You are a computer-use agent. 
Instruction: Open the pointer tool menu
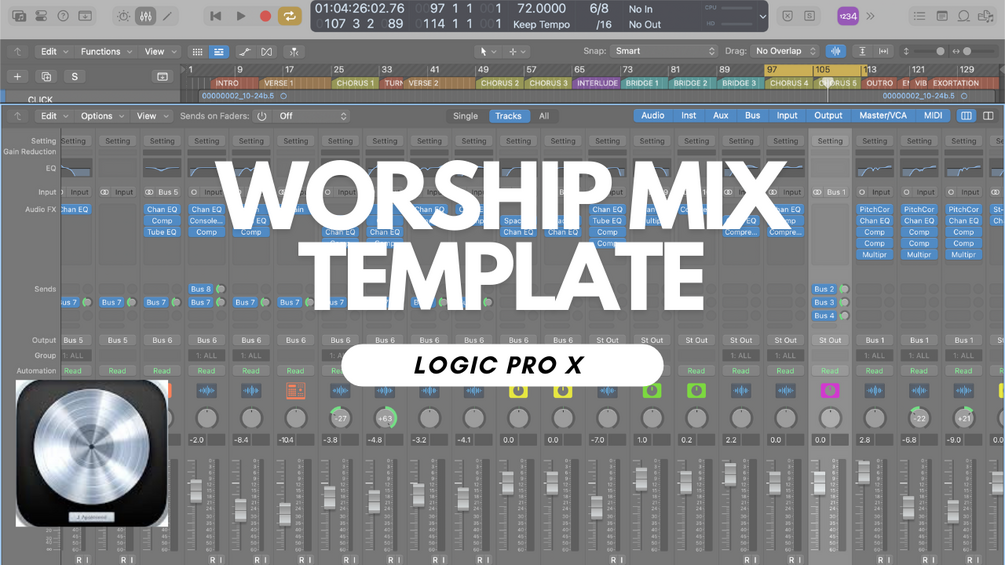click(488, 51)
